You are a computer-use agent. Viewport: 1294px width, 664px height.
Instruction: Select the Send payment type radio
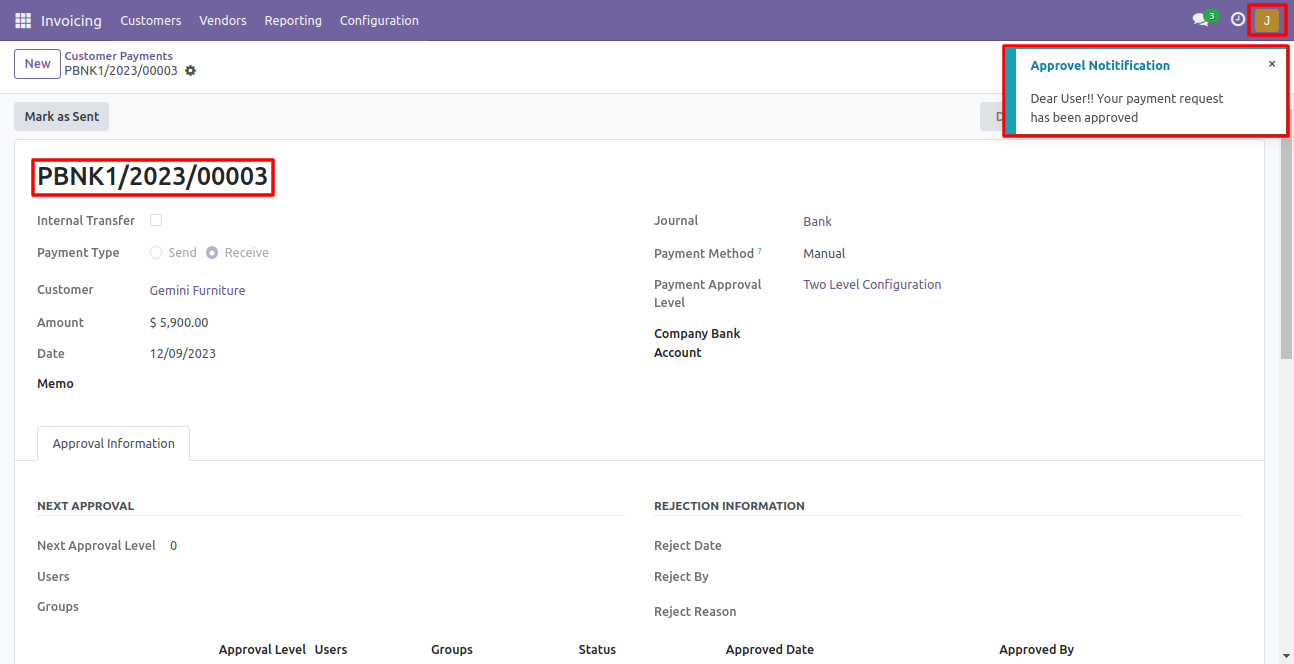pyautogui.click(x=156, y=253)
